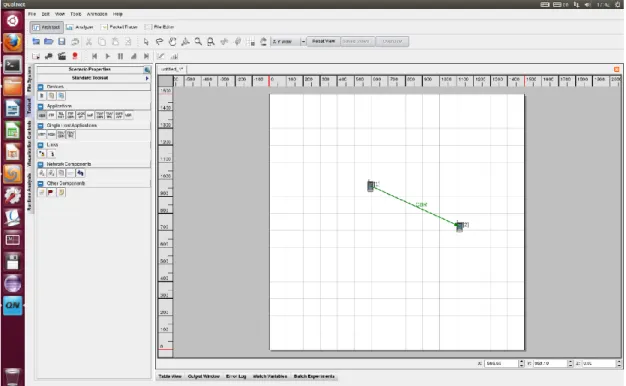Click the Scenario Properties button

[90, 69]
